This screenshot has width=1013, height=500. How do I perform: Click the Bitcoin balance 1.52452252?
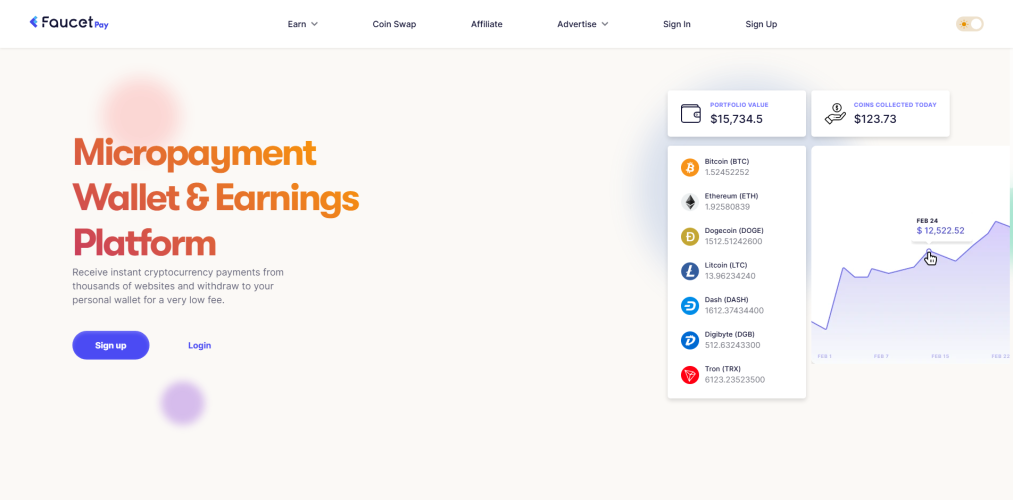pyautogui.click(x=727, y=172)
